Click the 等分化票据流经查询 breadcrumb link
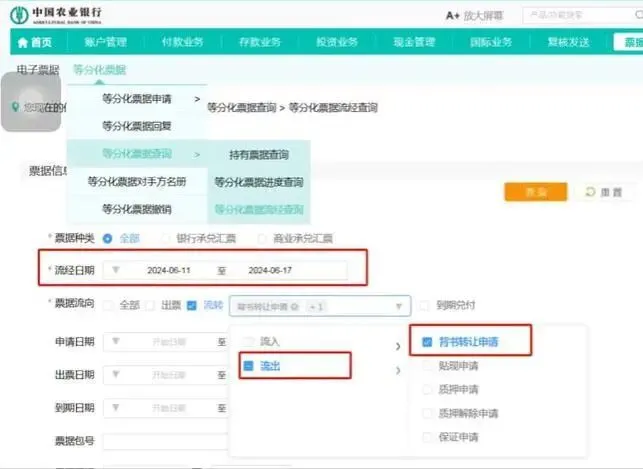The image size is (643, 469). (x=333, y=107)
